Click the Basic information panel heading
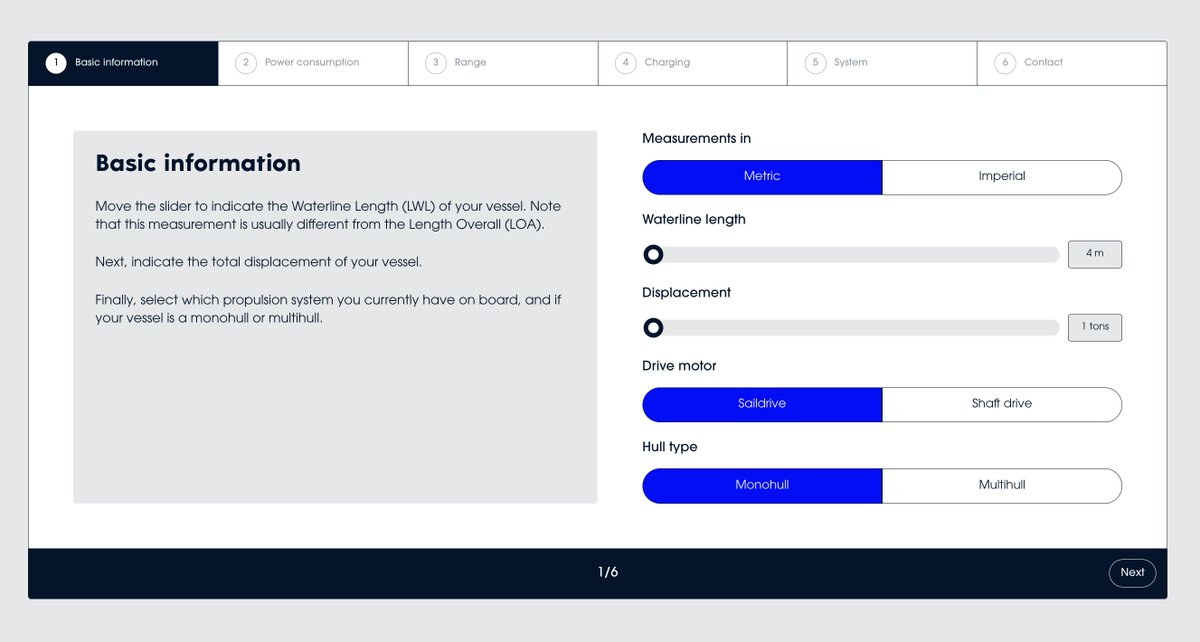The image size is (1200, 642). (x=198, y=163)
